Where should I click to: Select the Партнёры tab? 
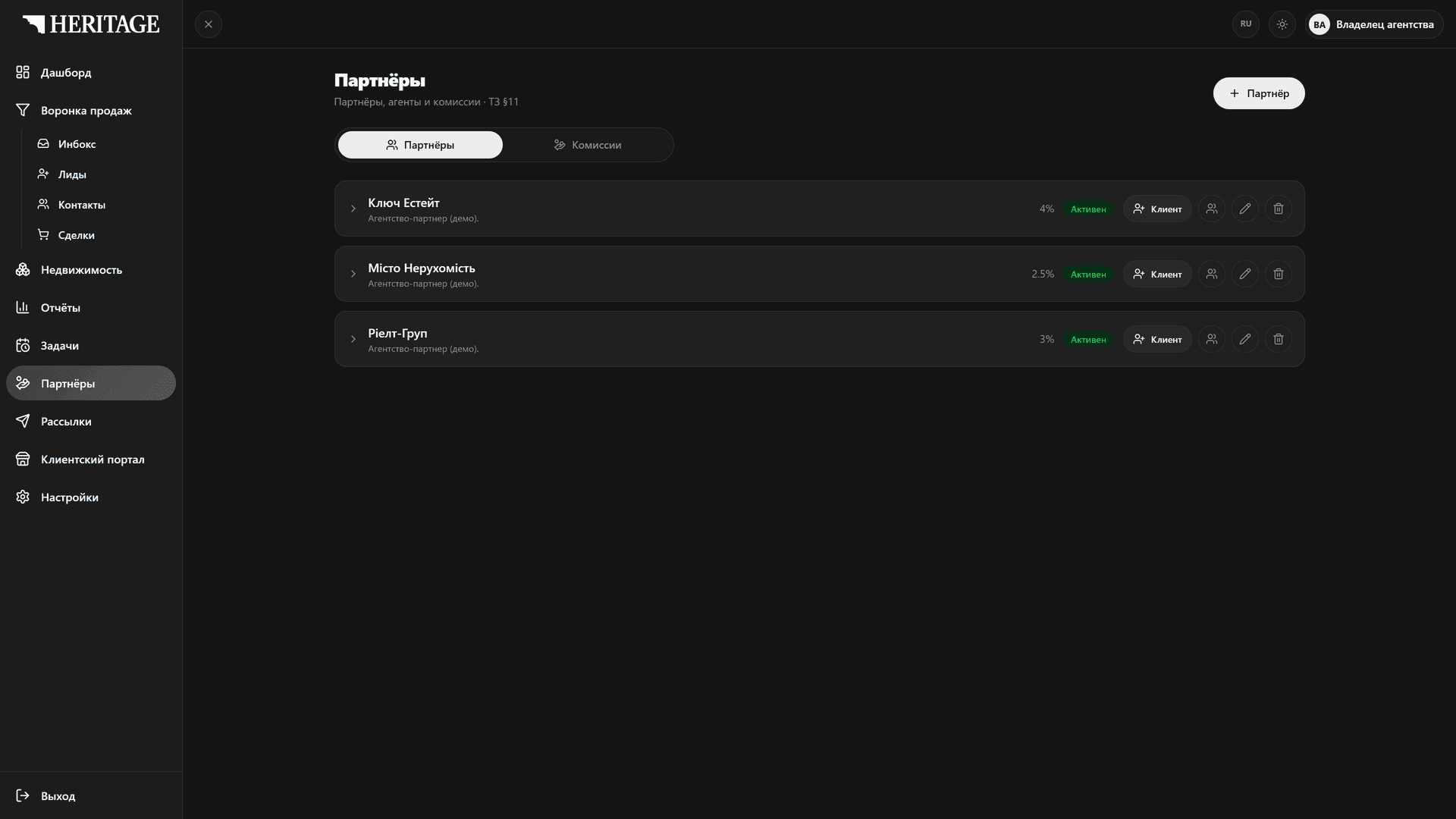tap(420, 145)
